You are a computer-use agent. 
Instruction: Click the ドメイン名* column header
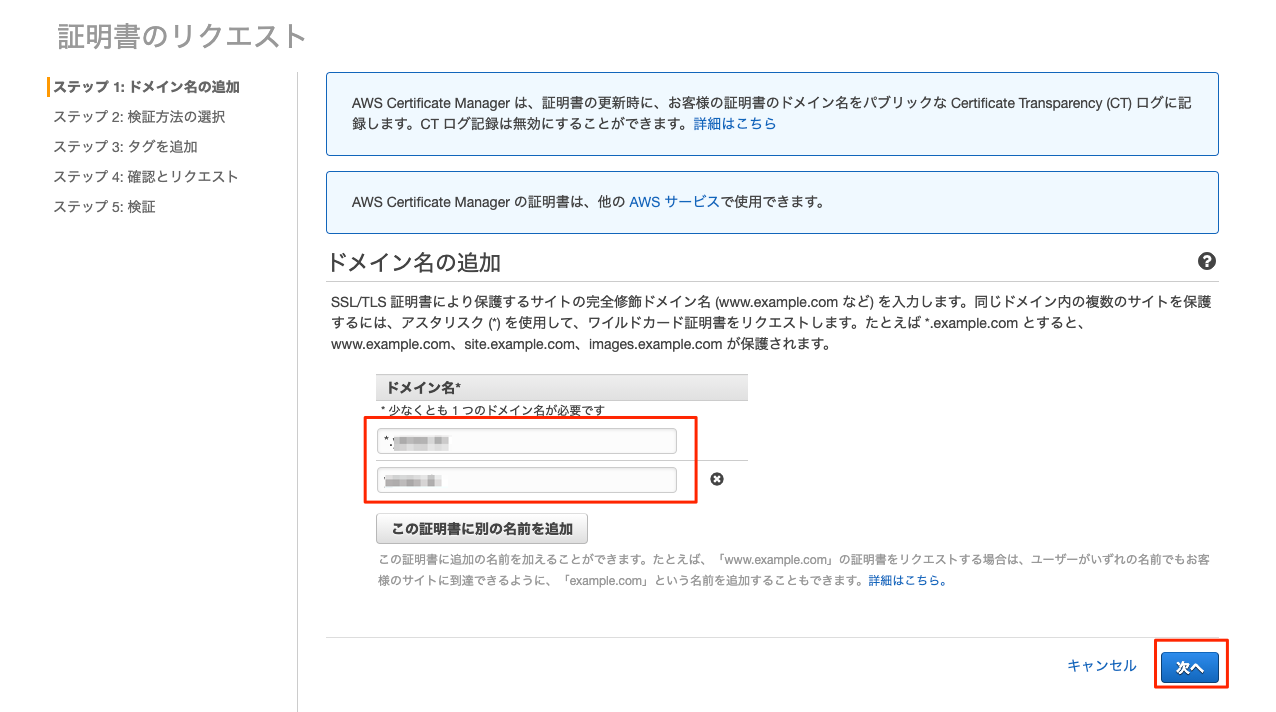point(423,388)
